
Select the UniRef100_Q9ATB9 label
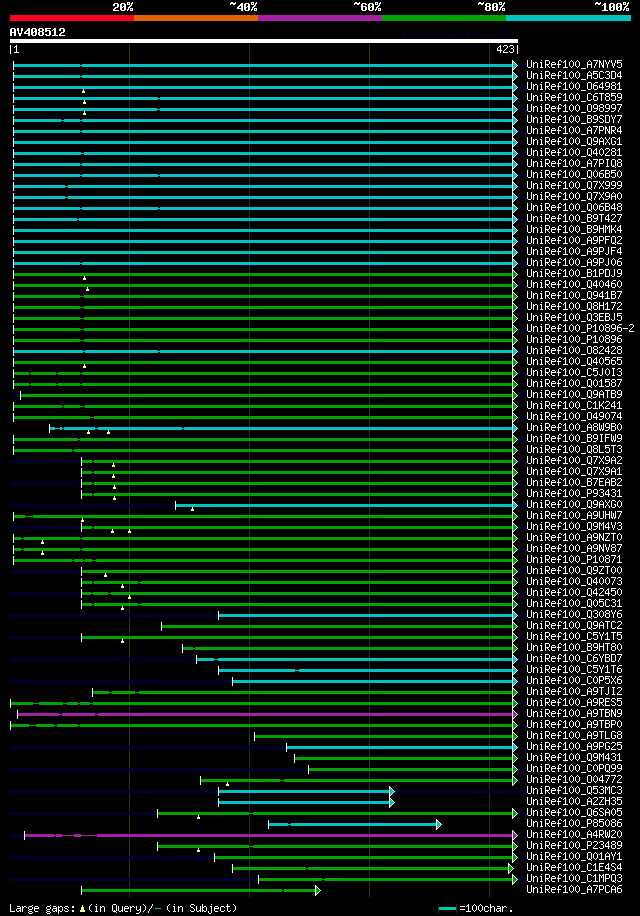click(x=574, y=394)
